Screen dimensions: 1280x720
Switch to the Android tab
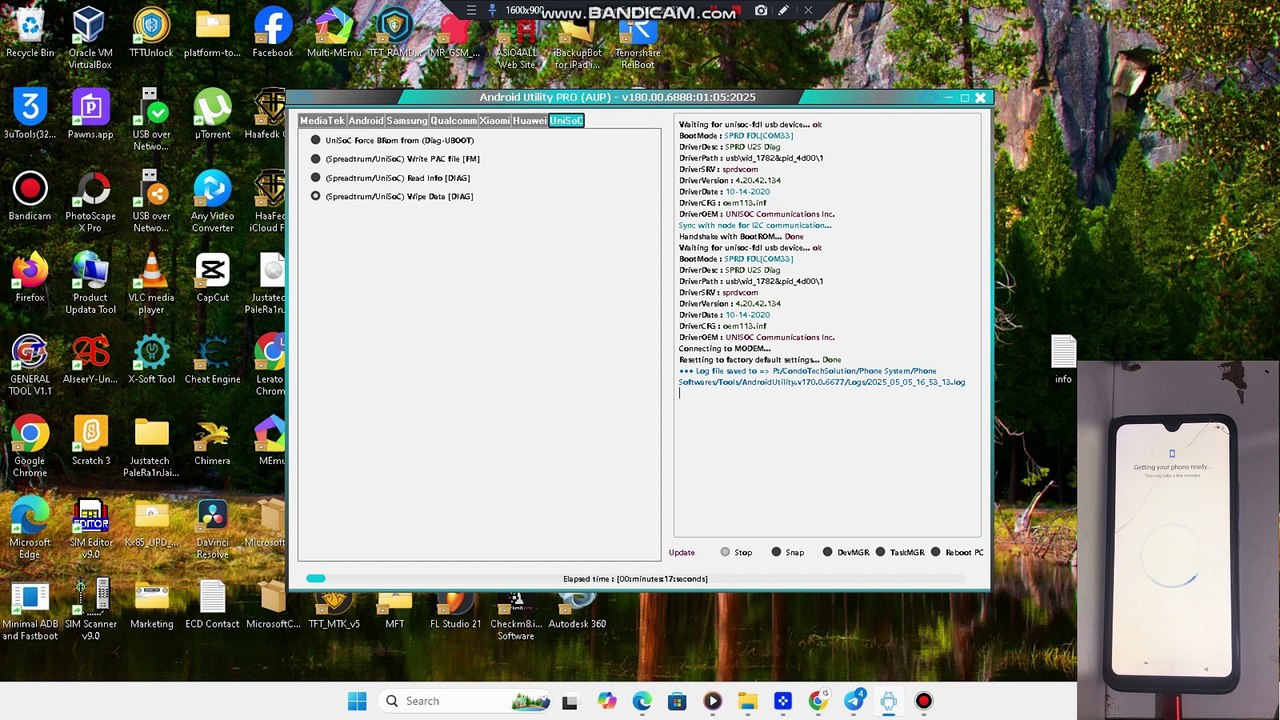pos(366,121)
